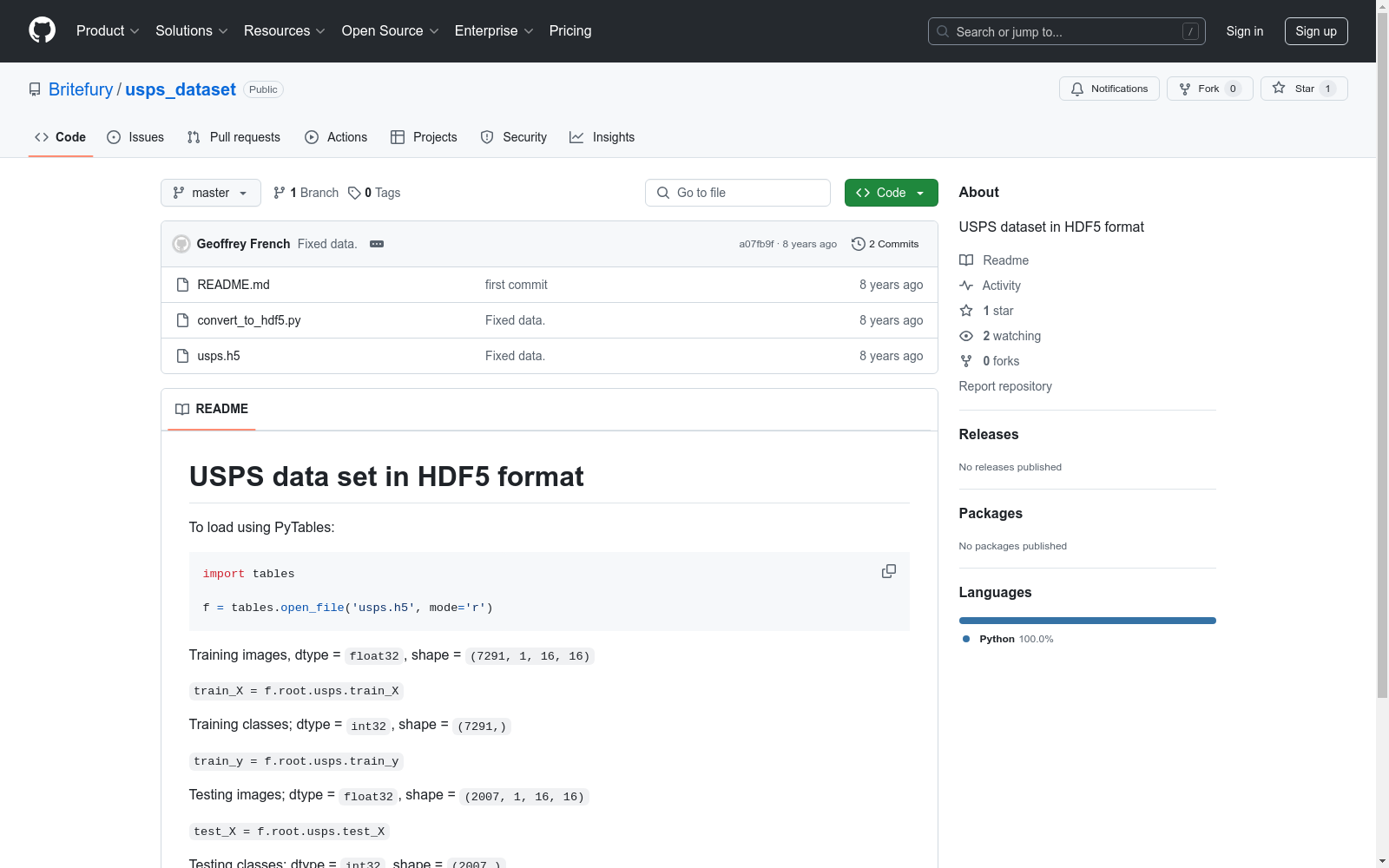View the 2 watching link
This screenshot has width=1389, height=868.
(1000, 336)
